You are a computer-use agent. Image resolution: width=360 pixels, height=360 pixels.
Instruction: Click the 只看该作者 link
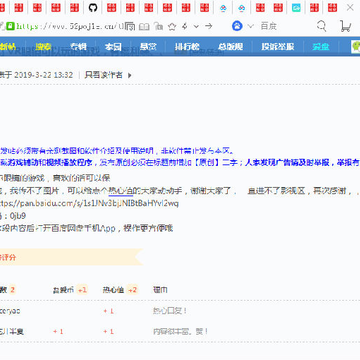(x=103, y=75)
